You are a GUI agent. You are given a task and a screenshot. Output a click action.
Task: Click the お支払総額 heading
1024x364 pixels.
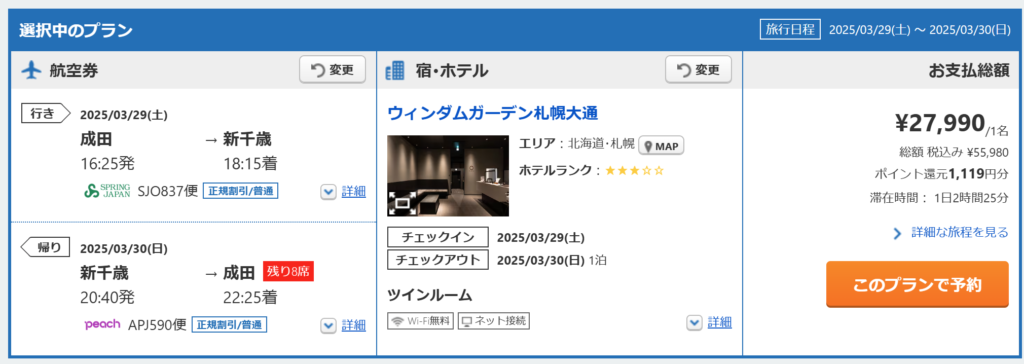click(x=969, y=71)
